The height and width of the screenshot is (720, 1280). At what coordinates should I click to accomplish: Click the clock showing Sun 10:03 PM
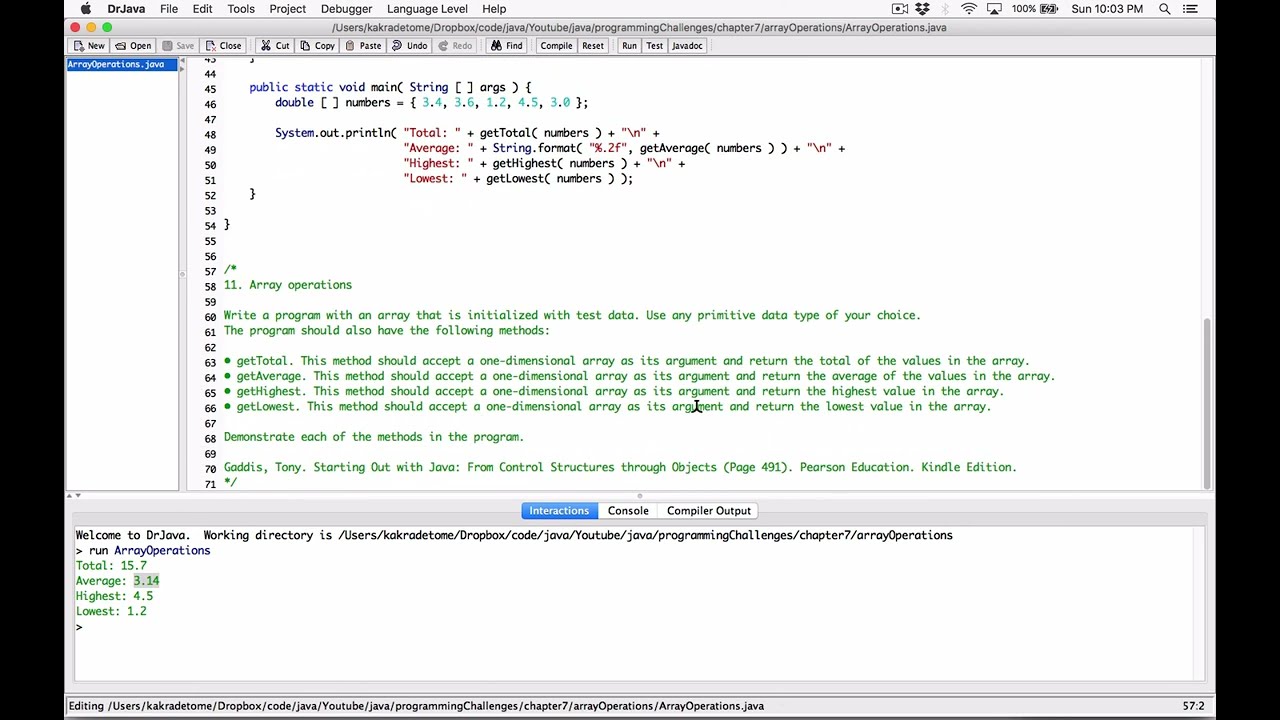pyautogui.click(x=1107, y=9)
